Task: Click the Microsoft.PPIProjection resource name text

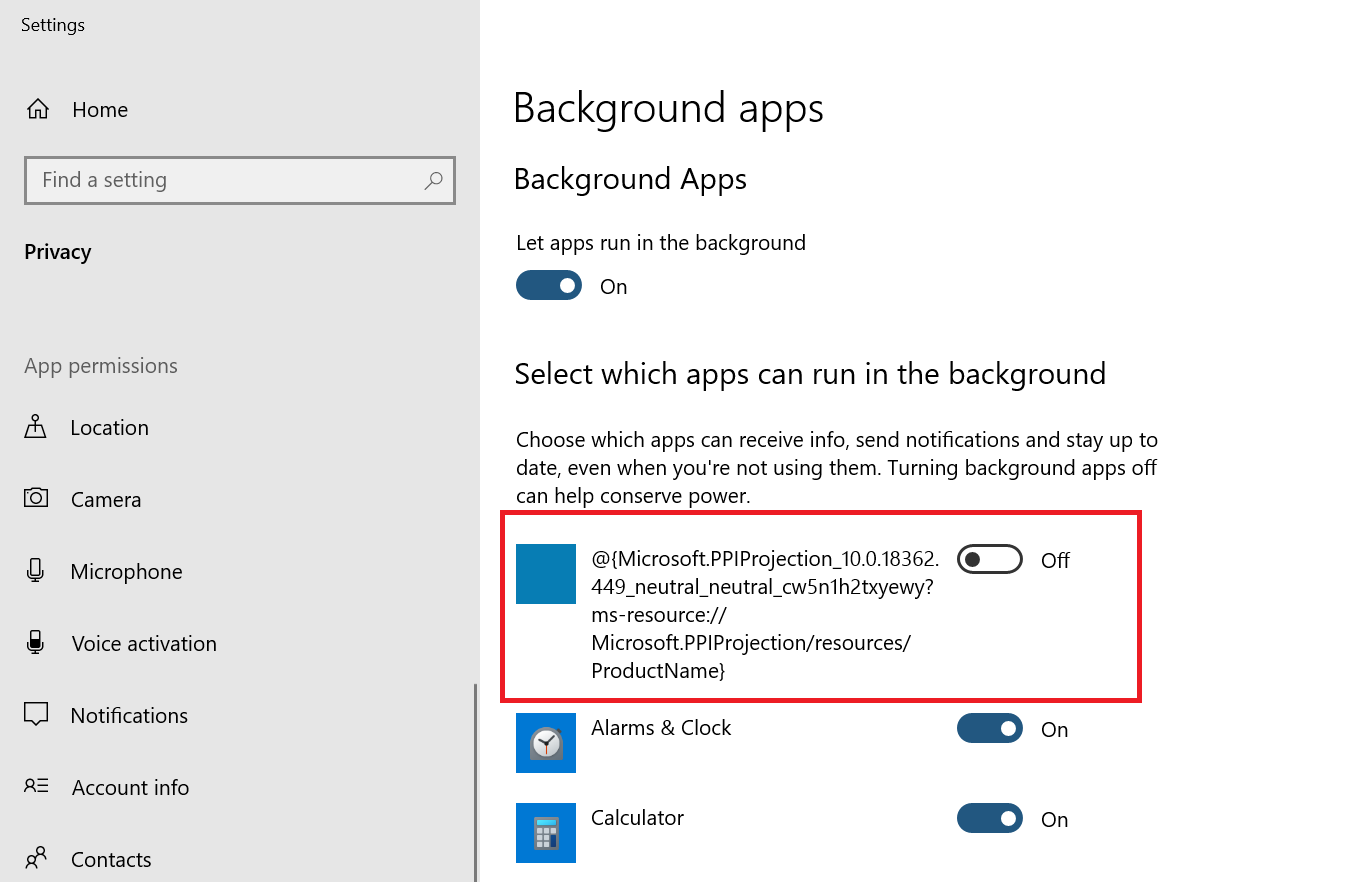Action: click(763, 615)
